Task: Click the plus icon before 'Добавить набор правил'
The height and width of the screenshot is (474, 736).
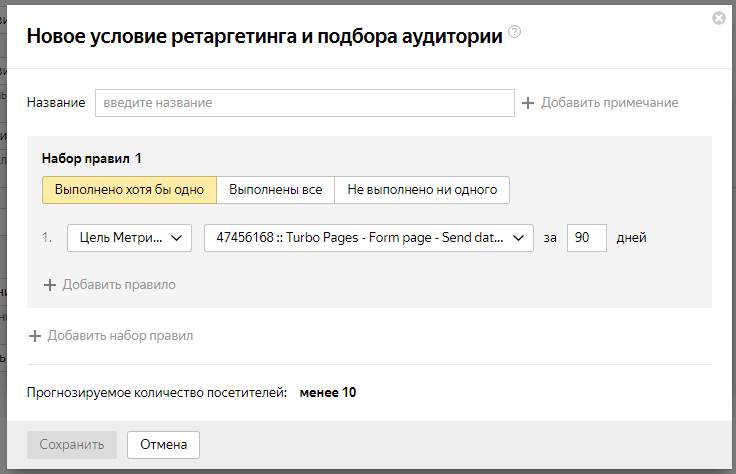Action: coord(35,336)
